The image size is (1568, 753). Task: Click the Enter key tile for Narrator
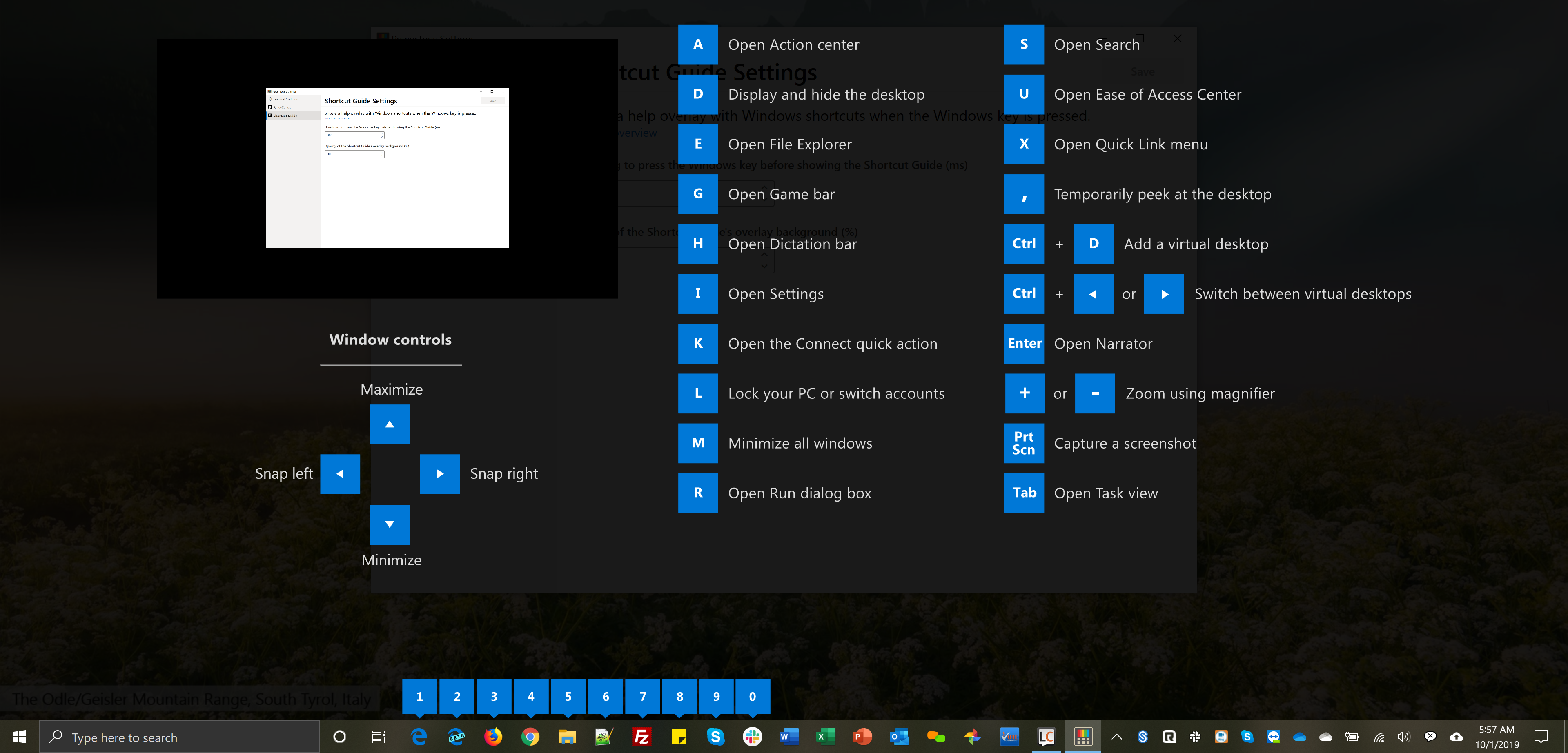point(1024,344)
